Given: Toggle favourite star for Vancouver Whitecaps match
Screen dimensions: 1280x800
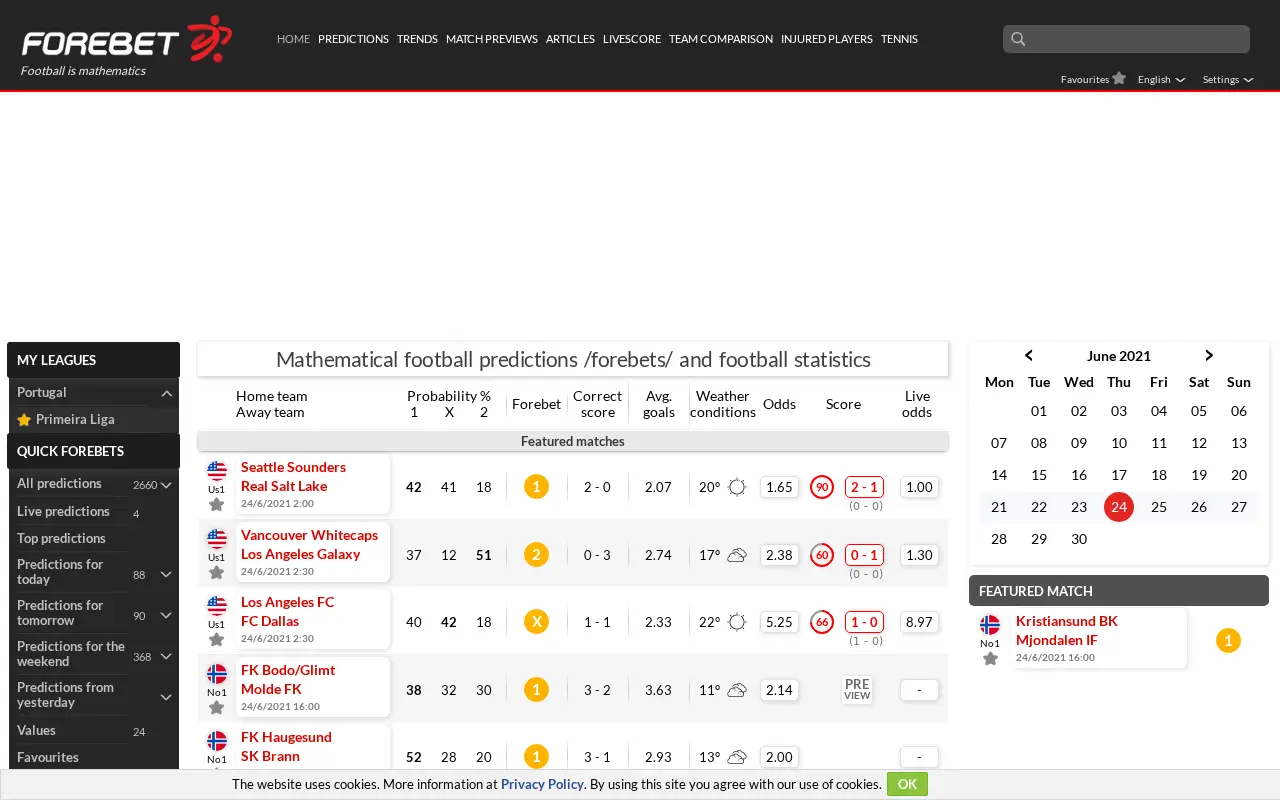Looking at the screenshot, I should point(216,573).
